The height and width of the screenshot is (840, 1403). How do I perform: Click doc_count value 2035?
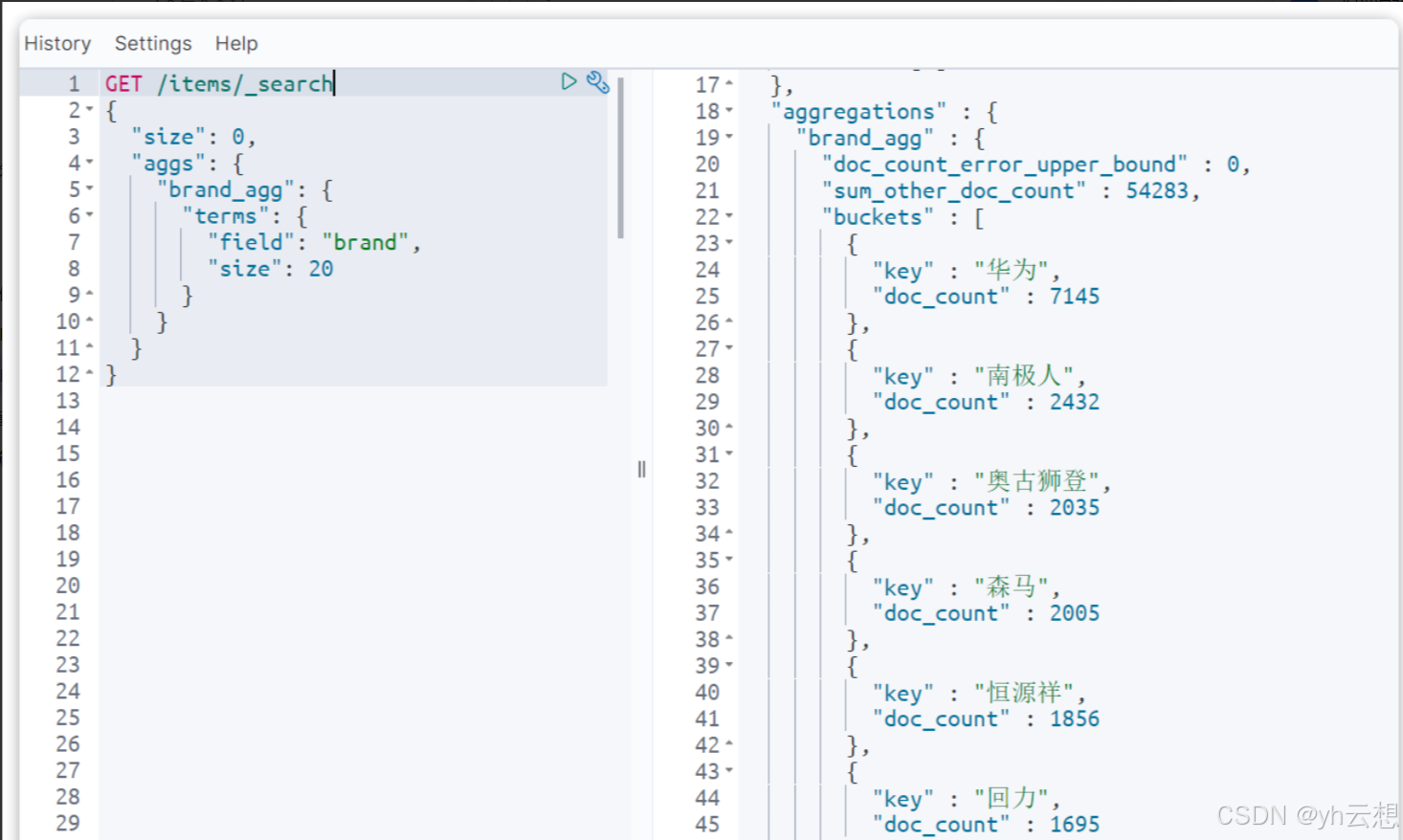coord(1075,507)
